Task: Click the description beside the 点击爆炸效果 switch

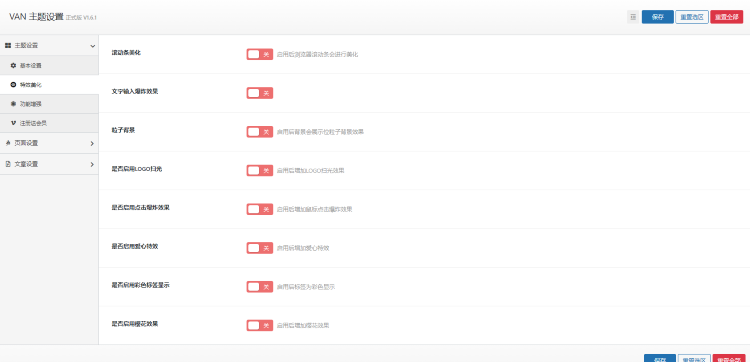Action: click(314, 209)
